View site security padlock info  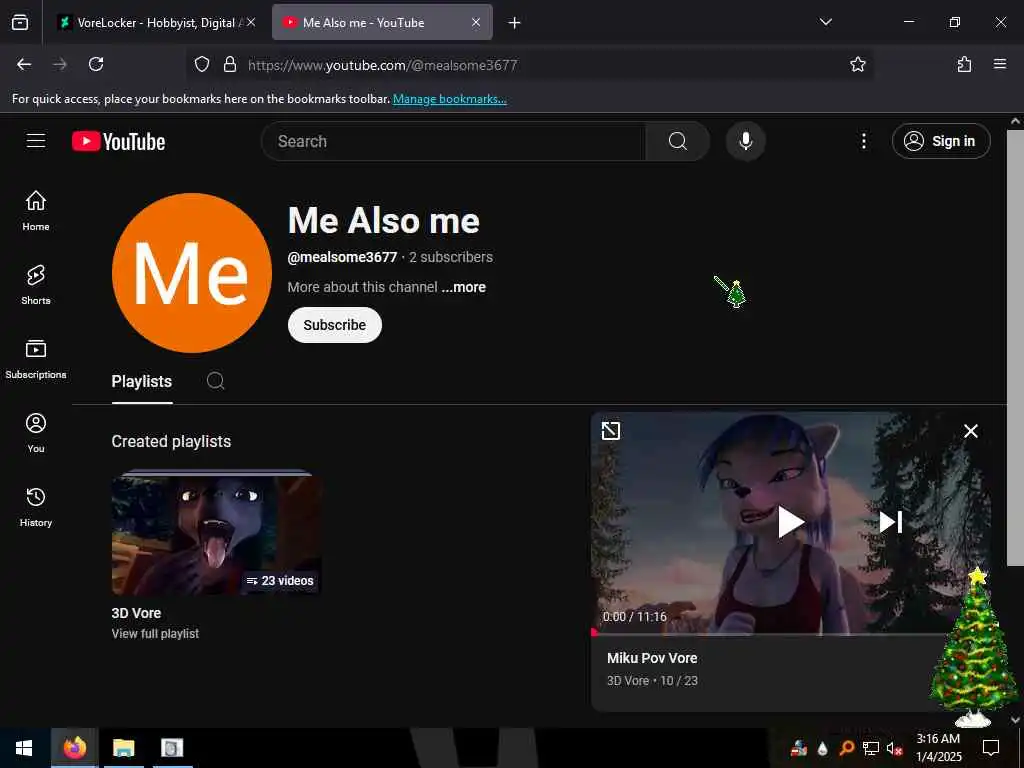click(229, 64)
